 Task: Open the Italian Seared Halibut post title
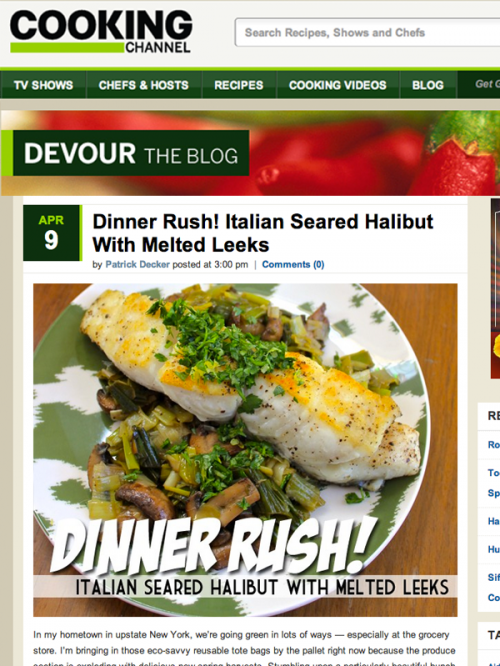(x=263, y=233)
